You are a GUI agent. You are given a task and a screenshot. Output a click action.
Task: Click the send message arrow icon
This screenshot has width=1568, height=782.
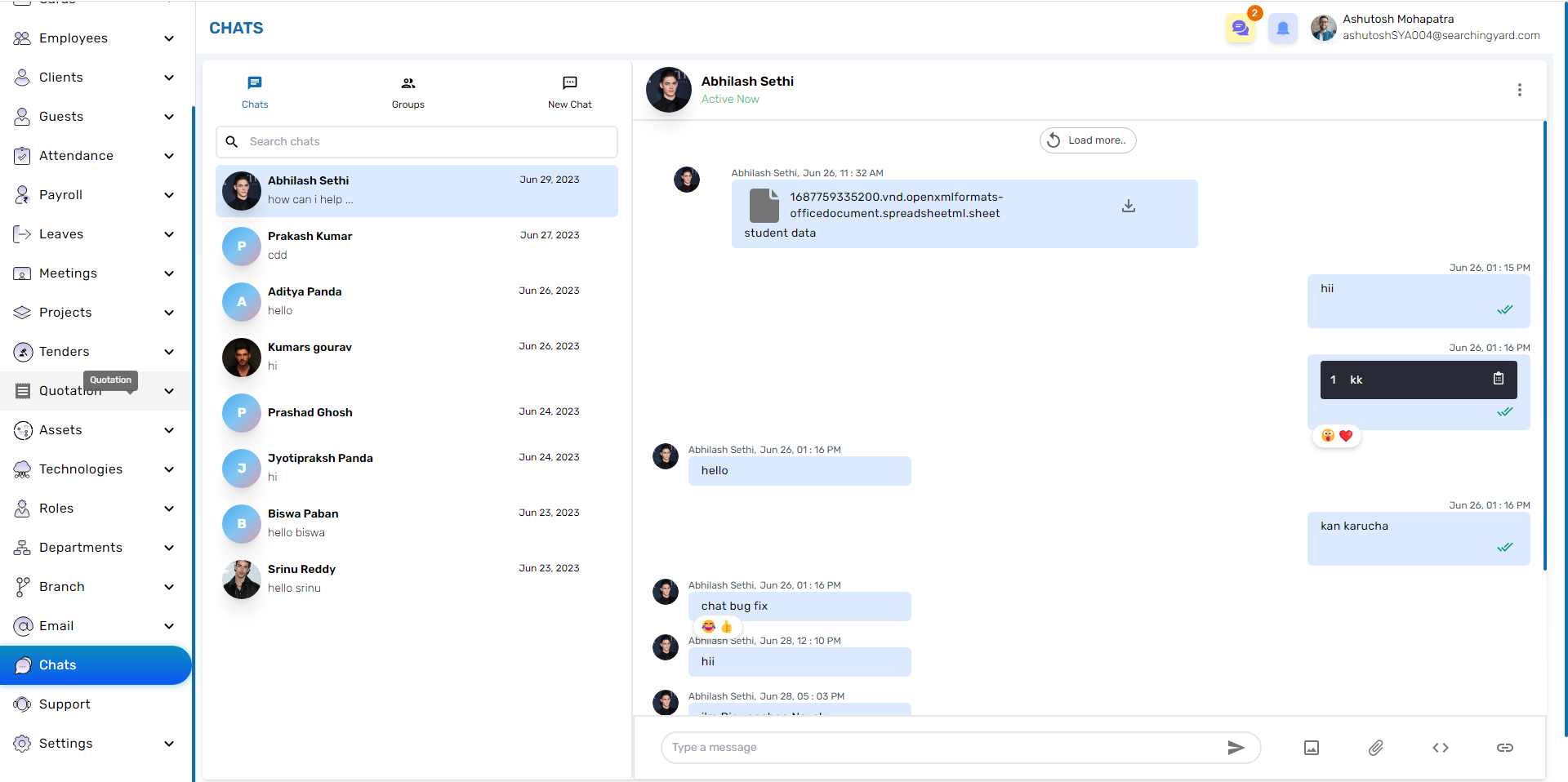click(1236, 748)
